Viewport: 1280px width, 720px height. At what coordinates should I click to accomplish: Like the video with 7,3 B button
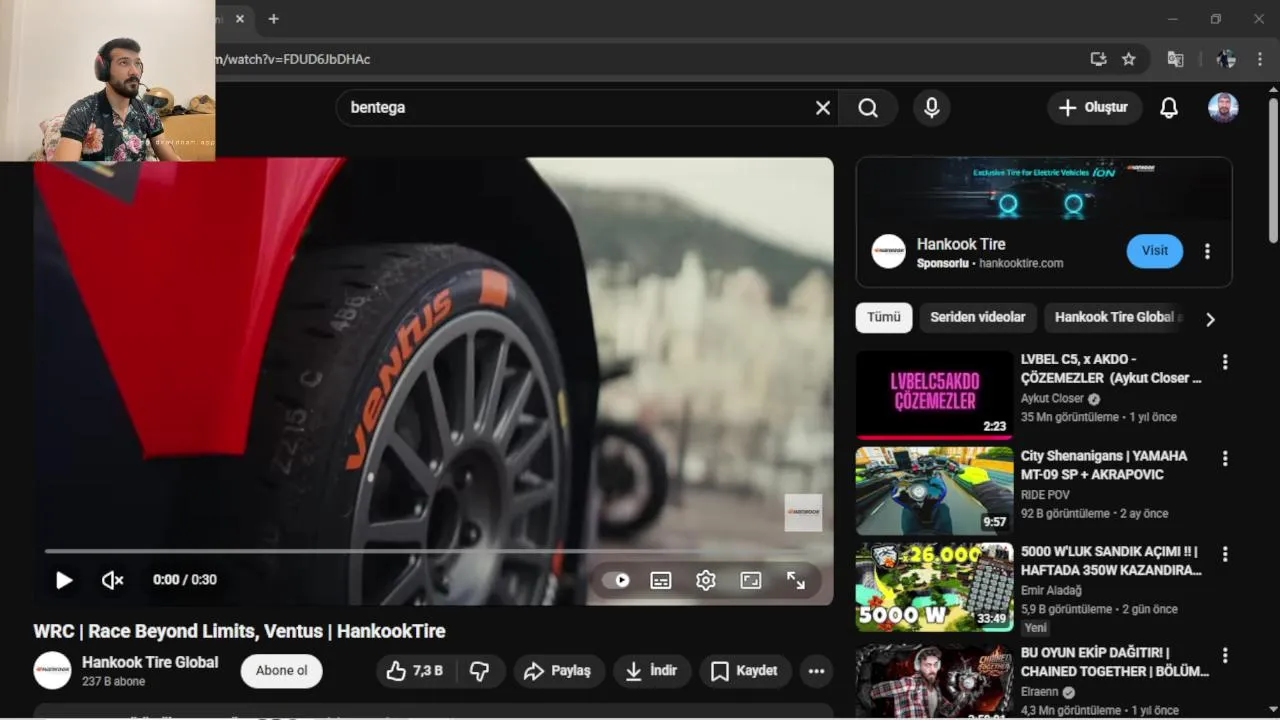pos(415,671)
